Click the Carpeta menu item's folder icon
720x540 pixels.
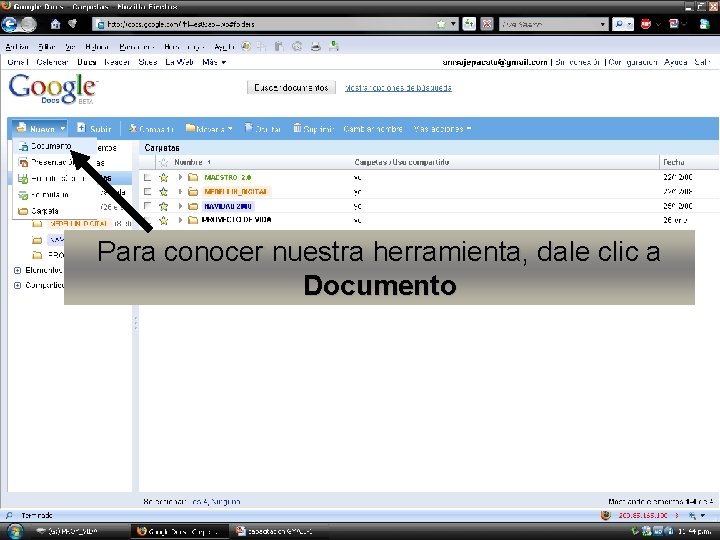coord(23,212)
